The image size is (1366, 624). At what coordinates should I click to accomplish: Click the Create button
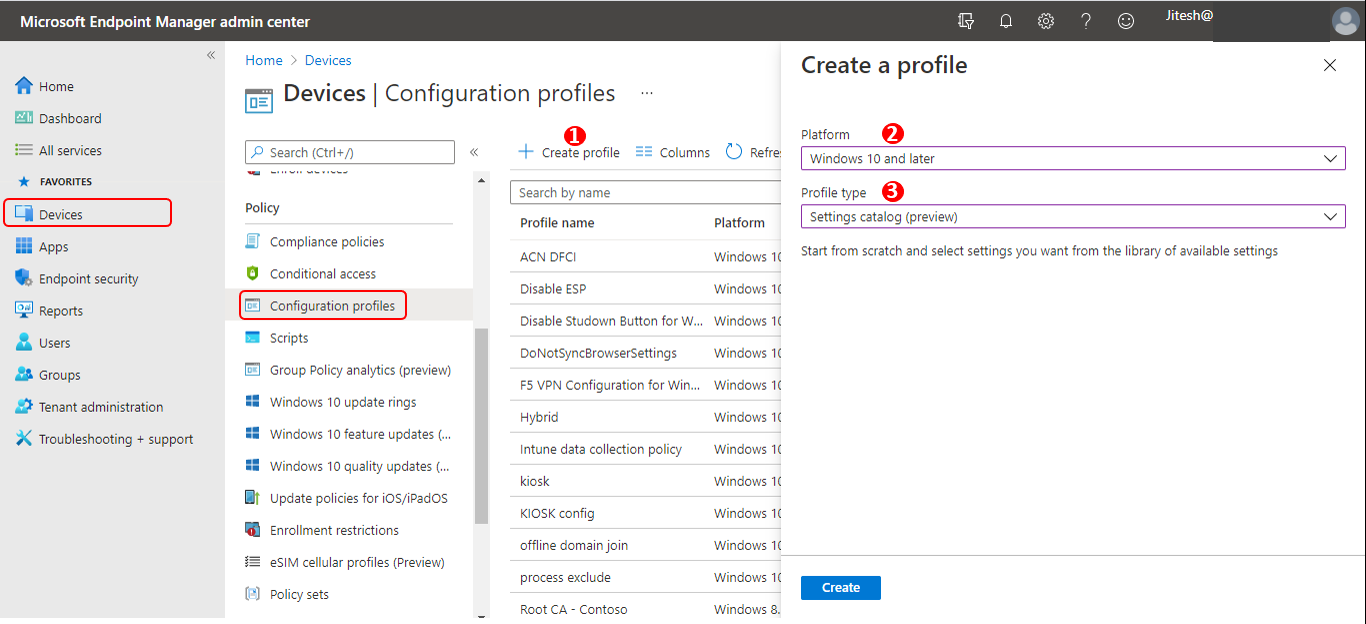pyautogui.click(x=841, y=587)
